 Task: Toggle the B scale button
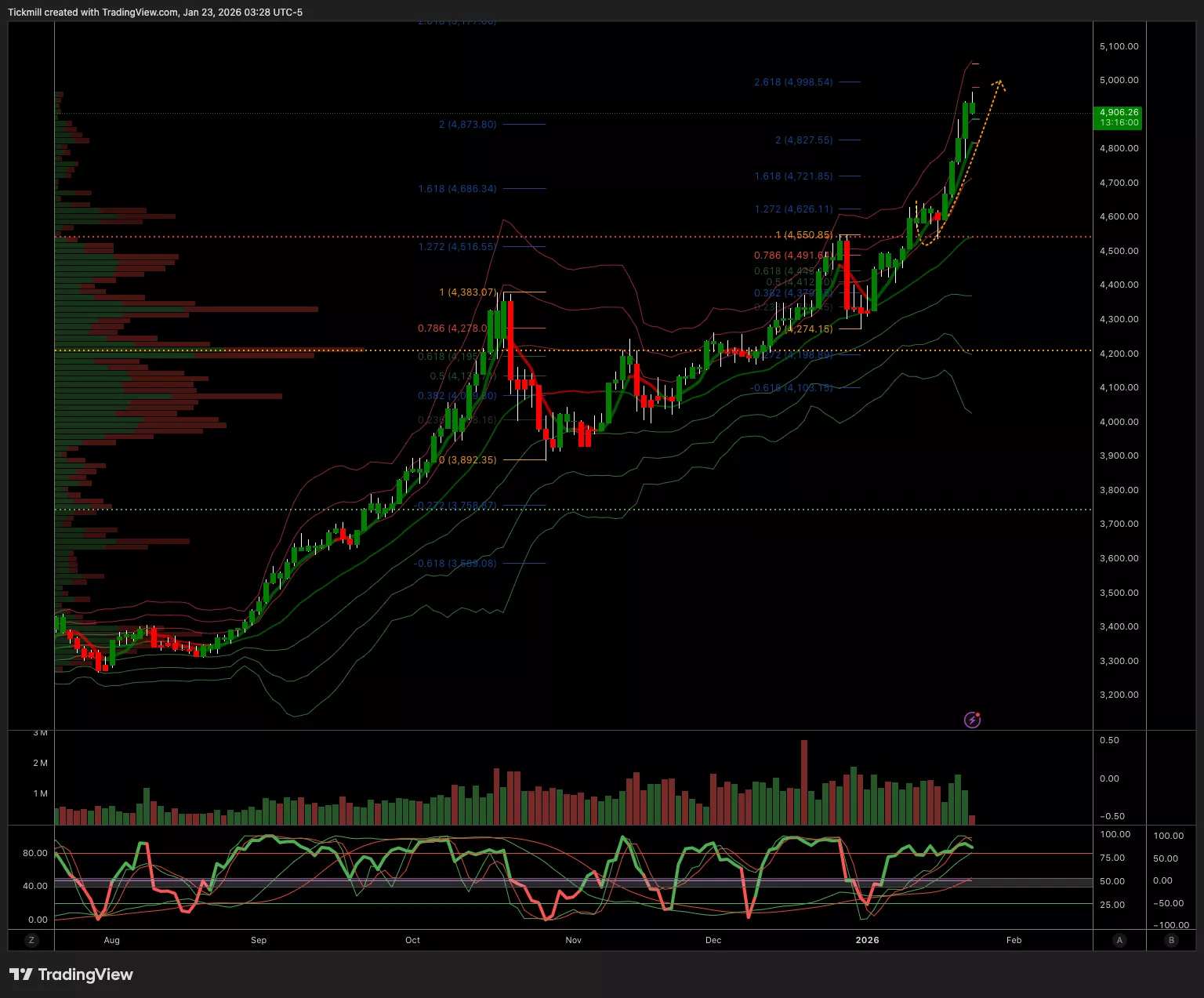1172,940
